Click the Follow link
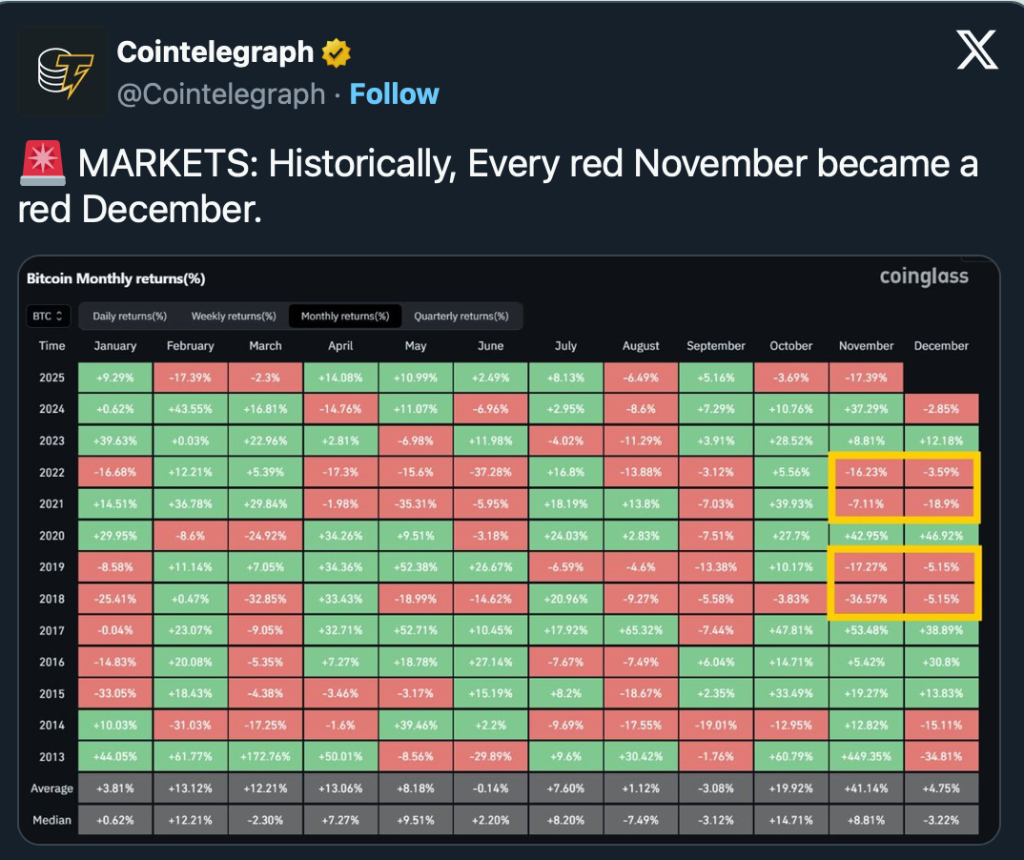This screenshot has width=1024, height=860. [x=394, y=94]
